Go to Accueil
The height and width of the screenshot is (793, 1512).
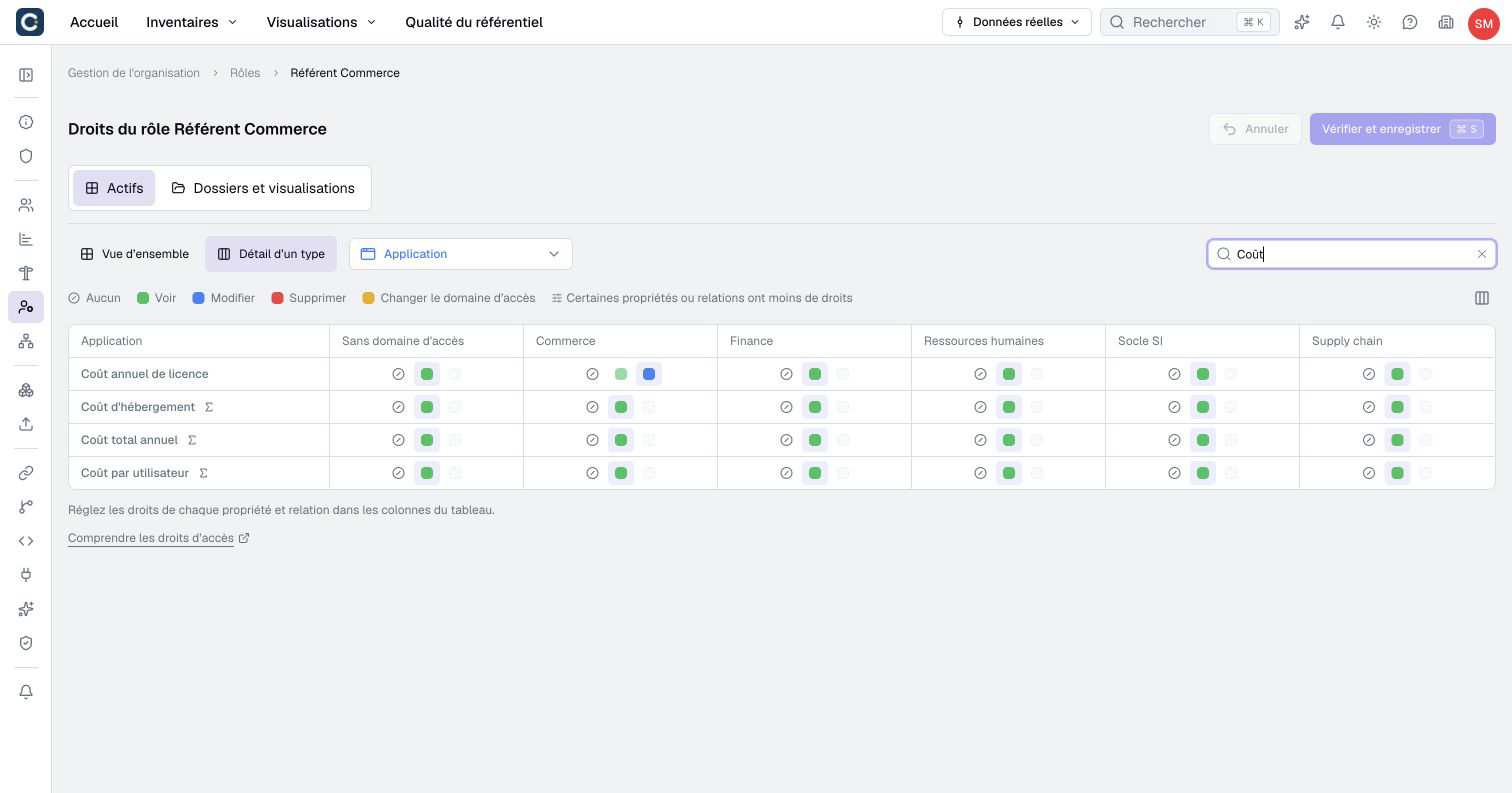tap(94, 22)
